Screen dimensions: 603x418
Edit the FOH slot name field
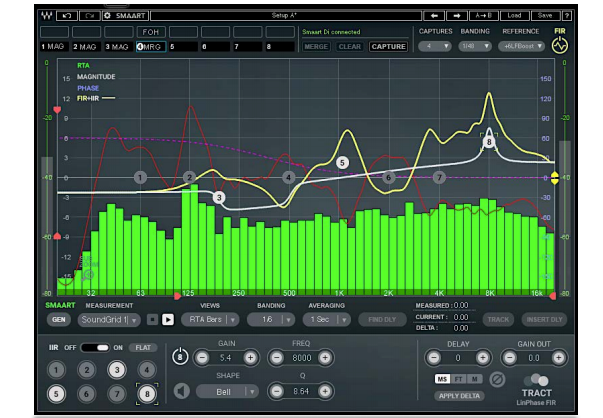(x=151, y=32)
